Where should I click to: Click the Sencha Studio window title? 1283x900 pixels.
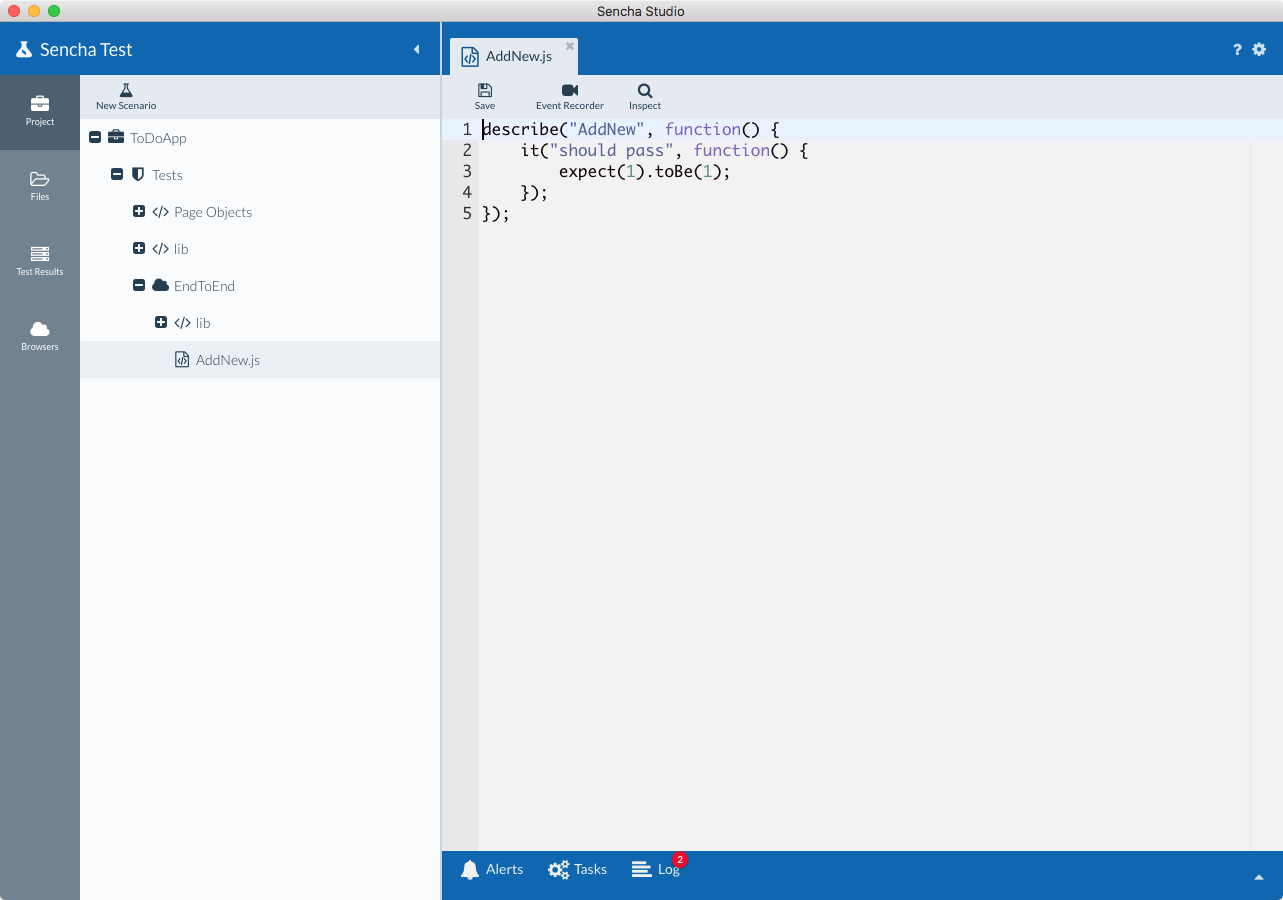(x=641, y=11)
